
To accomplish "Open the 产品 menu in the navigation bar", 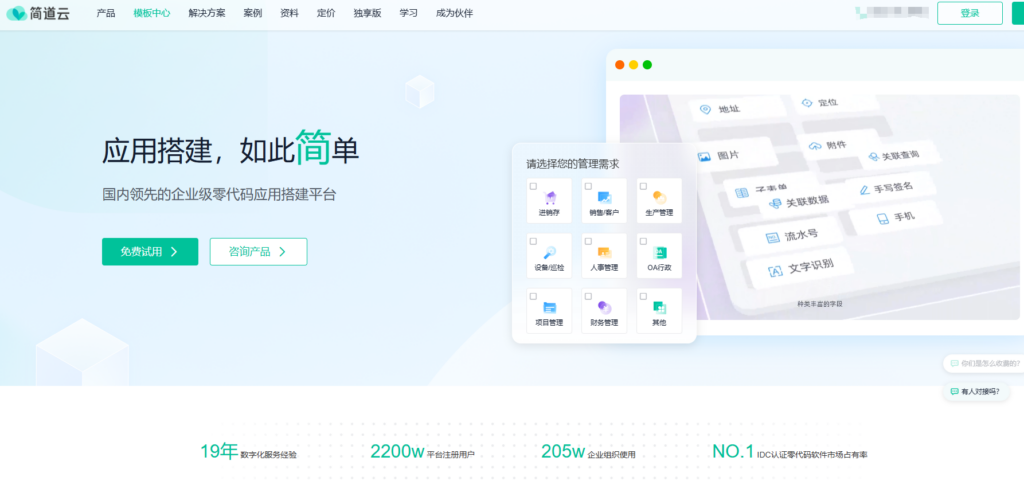I will click(x=105, y=13).
